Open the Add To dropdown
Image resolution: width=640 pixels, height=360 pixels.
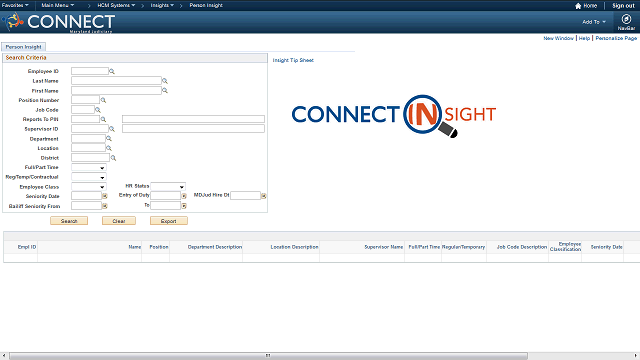click(594, 22)
